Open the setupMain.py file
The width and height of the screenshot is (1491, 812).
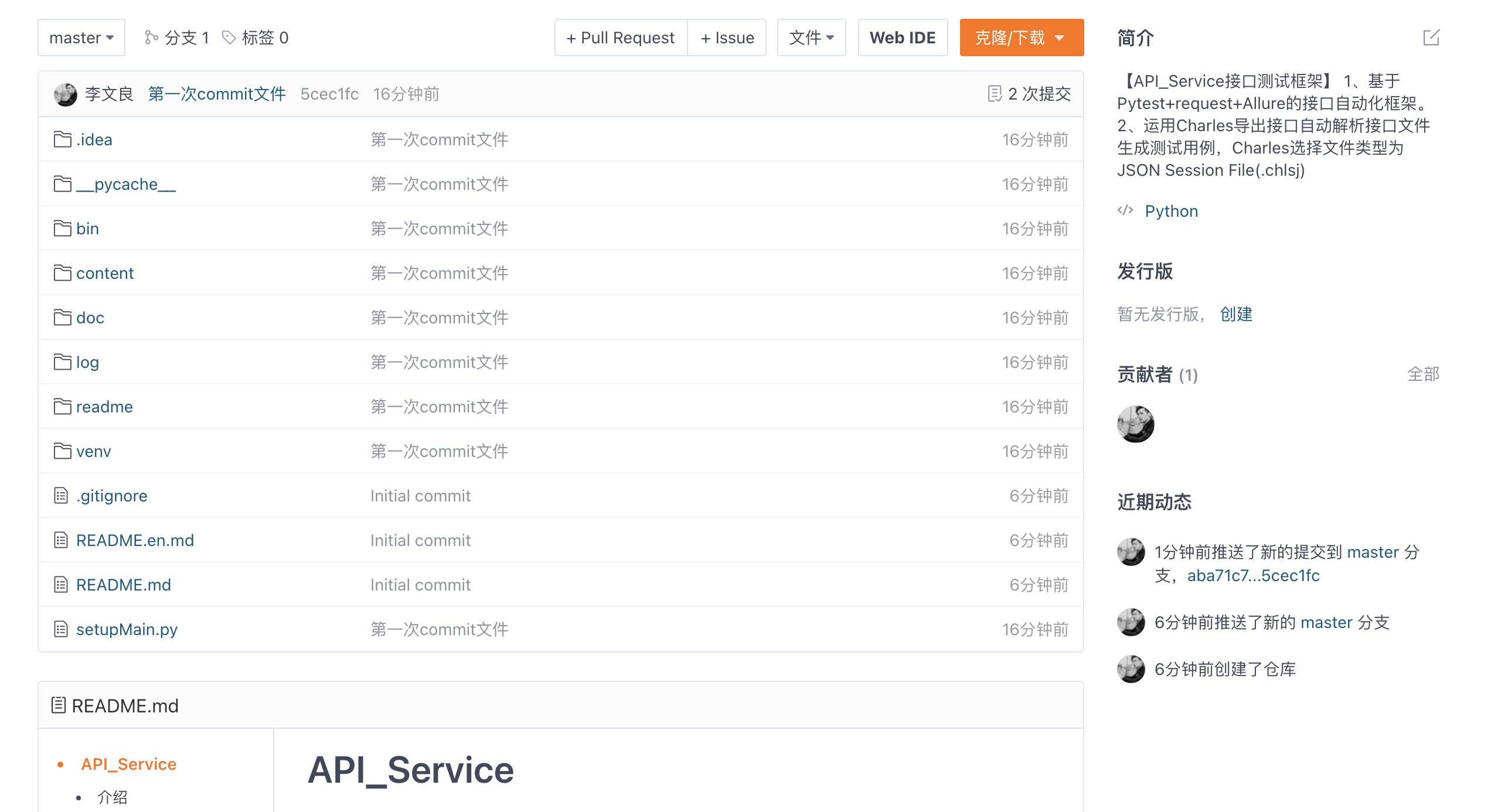coord(127,629)
